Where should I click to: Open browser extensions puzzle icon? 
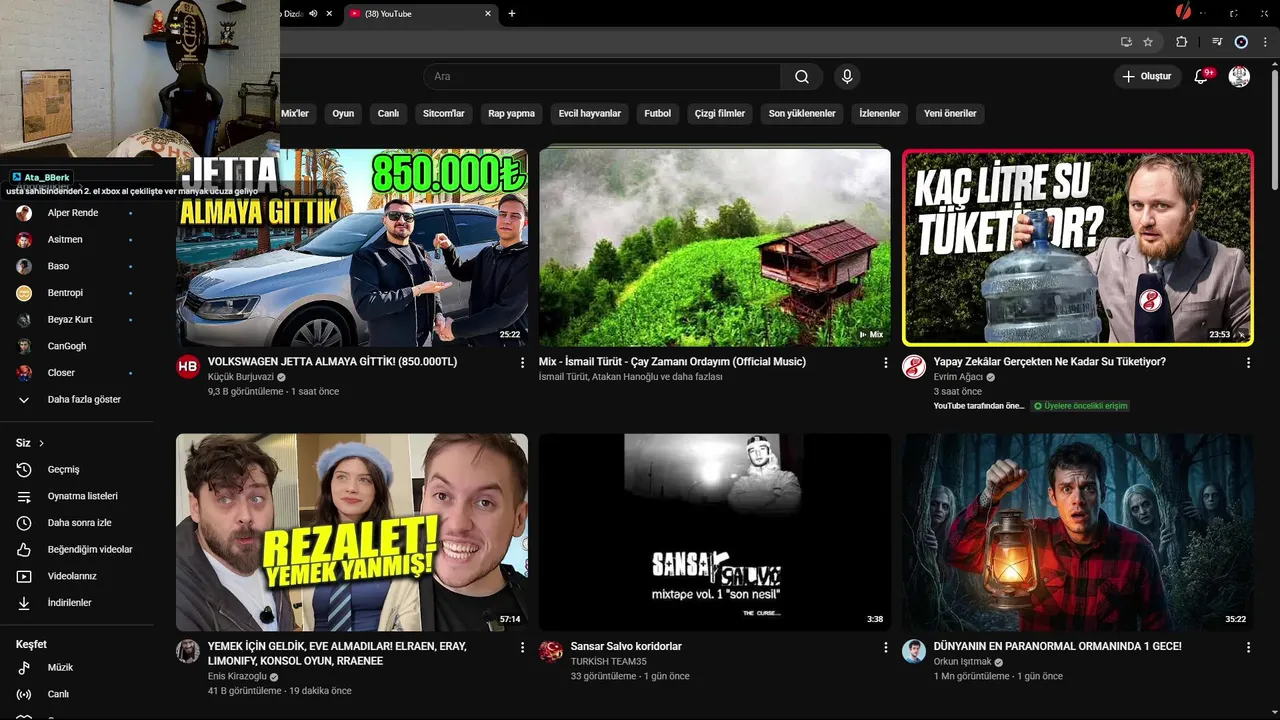(x=1181, y=42)
